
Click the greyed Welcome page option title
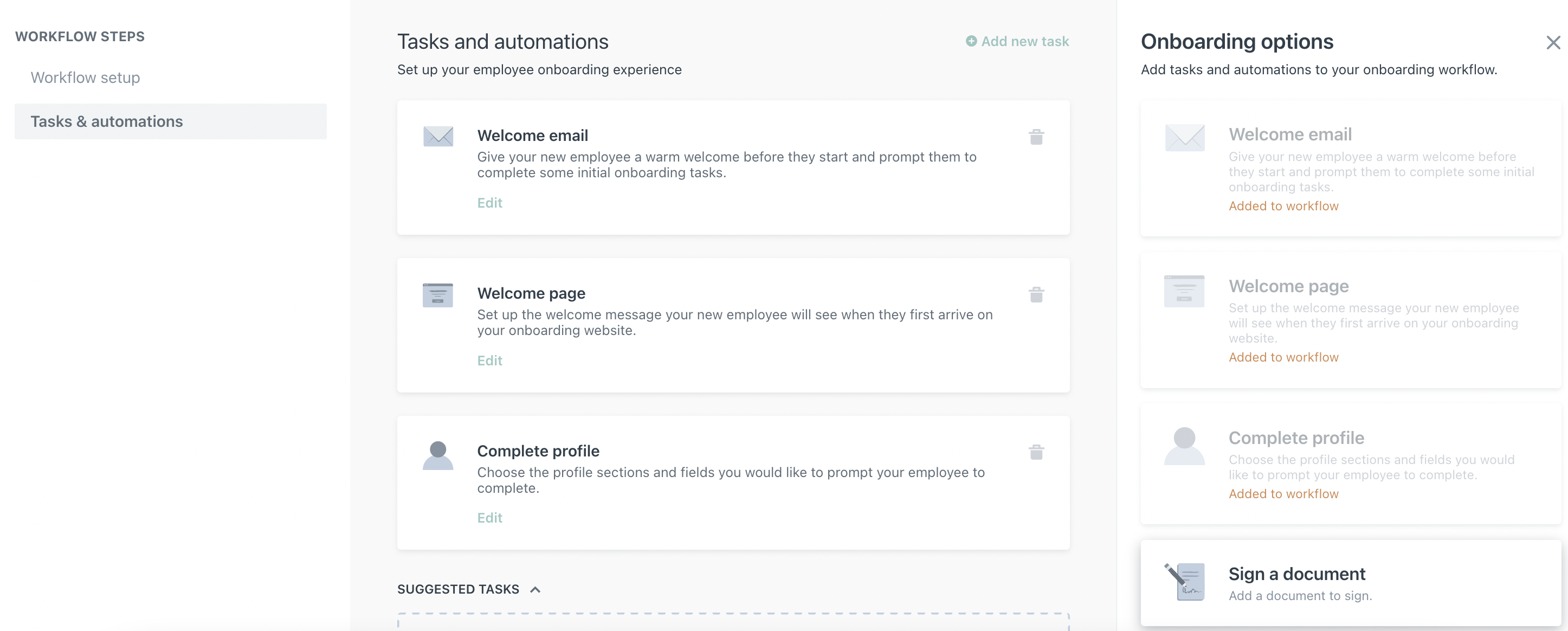coord(1288,286)
